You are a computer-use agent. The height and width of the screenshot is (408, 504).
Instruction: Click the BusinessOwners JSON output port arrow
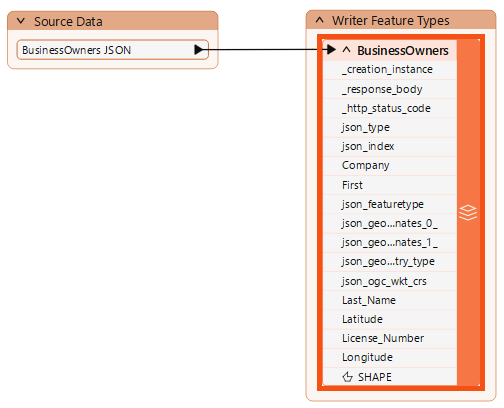[x=199, y=50]
